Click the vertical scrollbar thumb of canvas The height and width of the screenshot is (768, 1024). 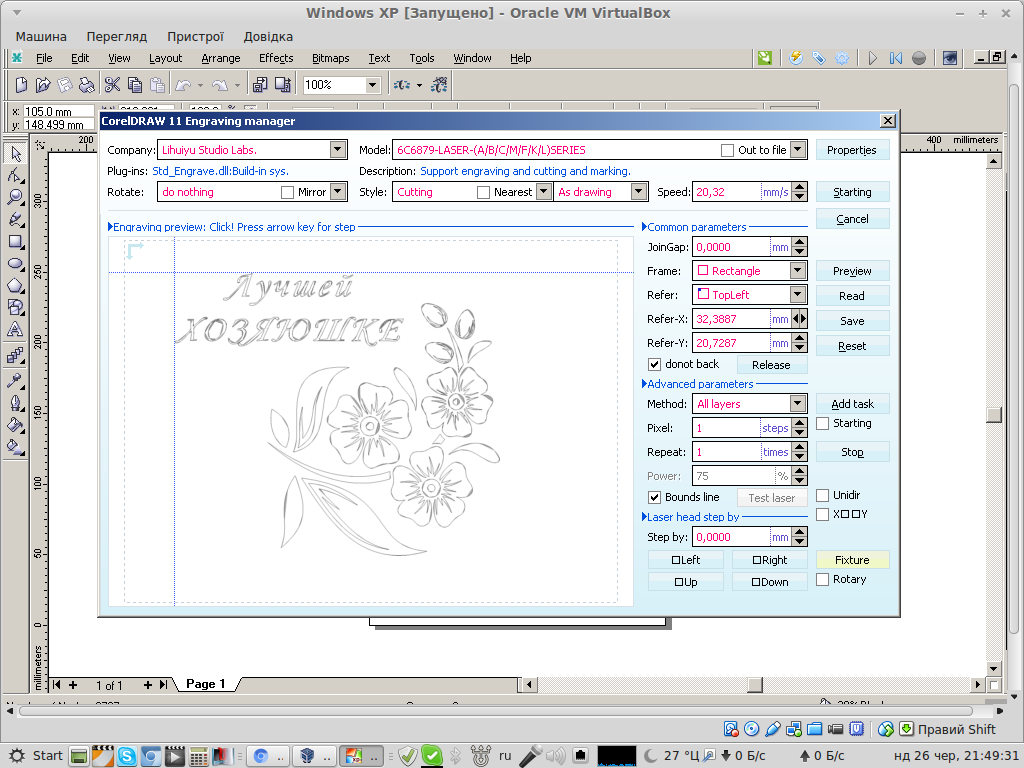coord(994,414)
